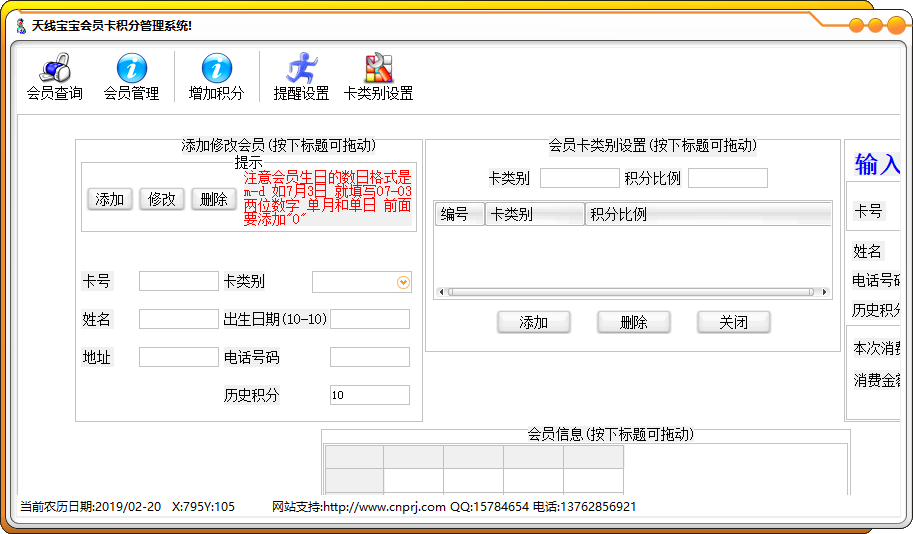Click the app icon in the title bar
This screenshot has height=534, width=913.
(x=22, y=26)
